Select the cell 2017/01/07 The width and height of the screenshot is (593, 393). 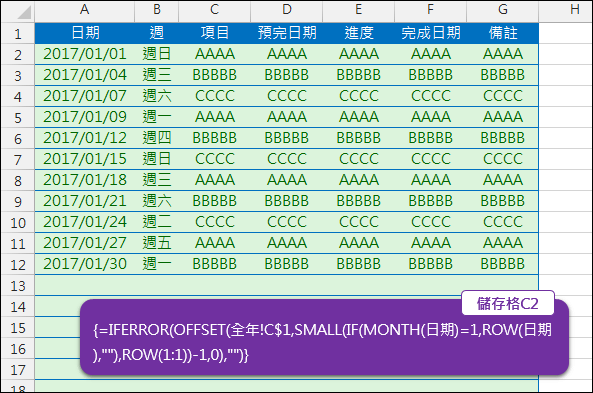click(x=85, y=96)
